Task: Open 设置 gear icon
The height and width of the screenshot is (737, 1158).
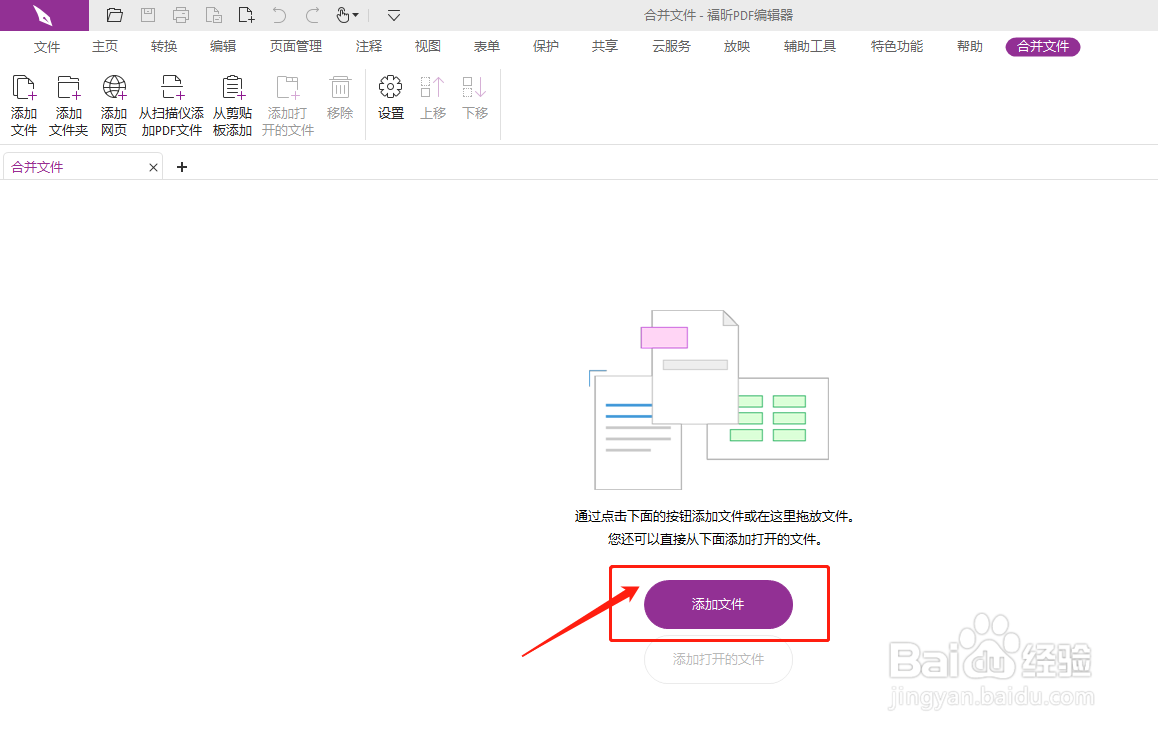Action: coord(391,98)
